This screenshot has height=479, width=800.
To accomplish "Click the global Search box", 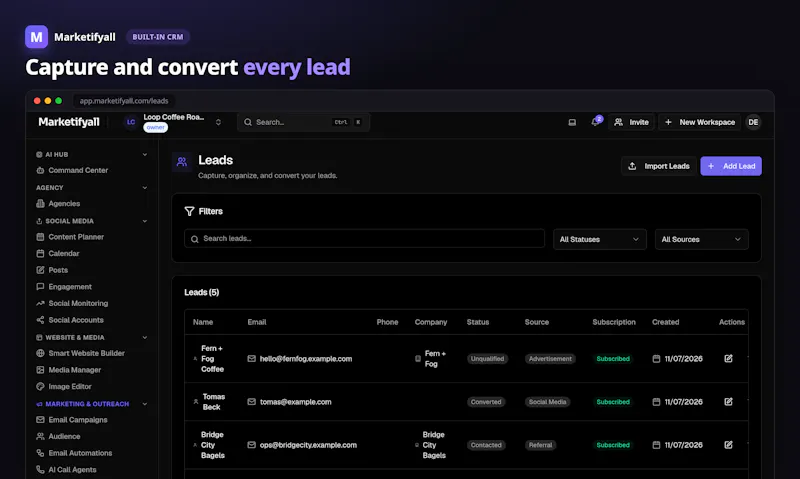I will coord(304,122).
